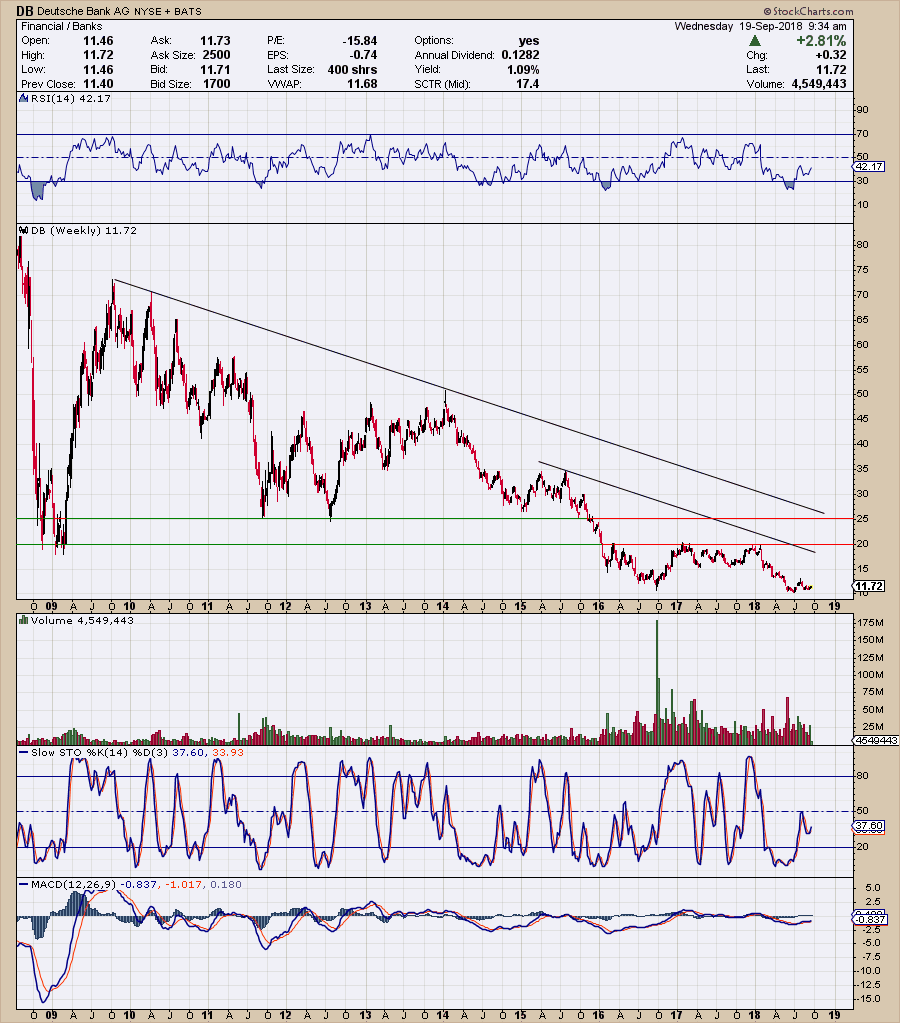Click the 4549443 volume axis tag
Image resolution: width=900 pixels, height=1023 pixels.
pos(876,741)
